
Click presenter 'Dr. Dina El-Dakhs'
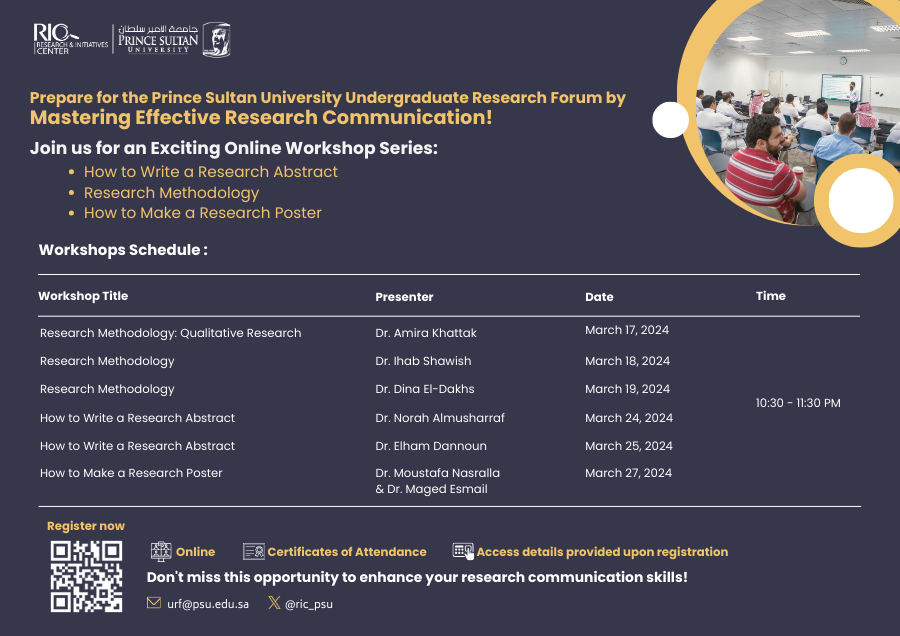[425, 389]
